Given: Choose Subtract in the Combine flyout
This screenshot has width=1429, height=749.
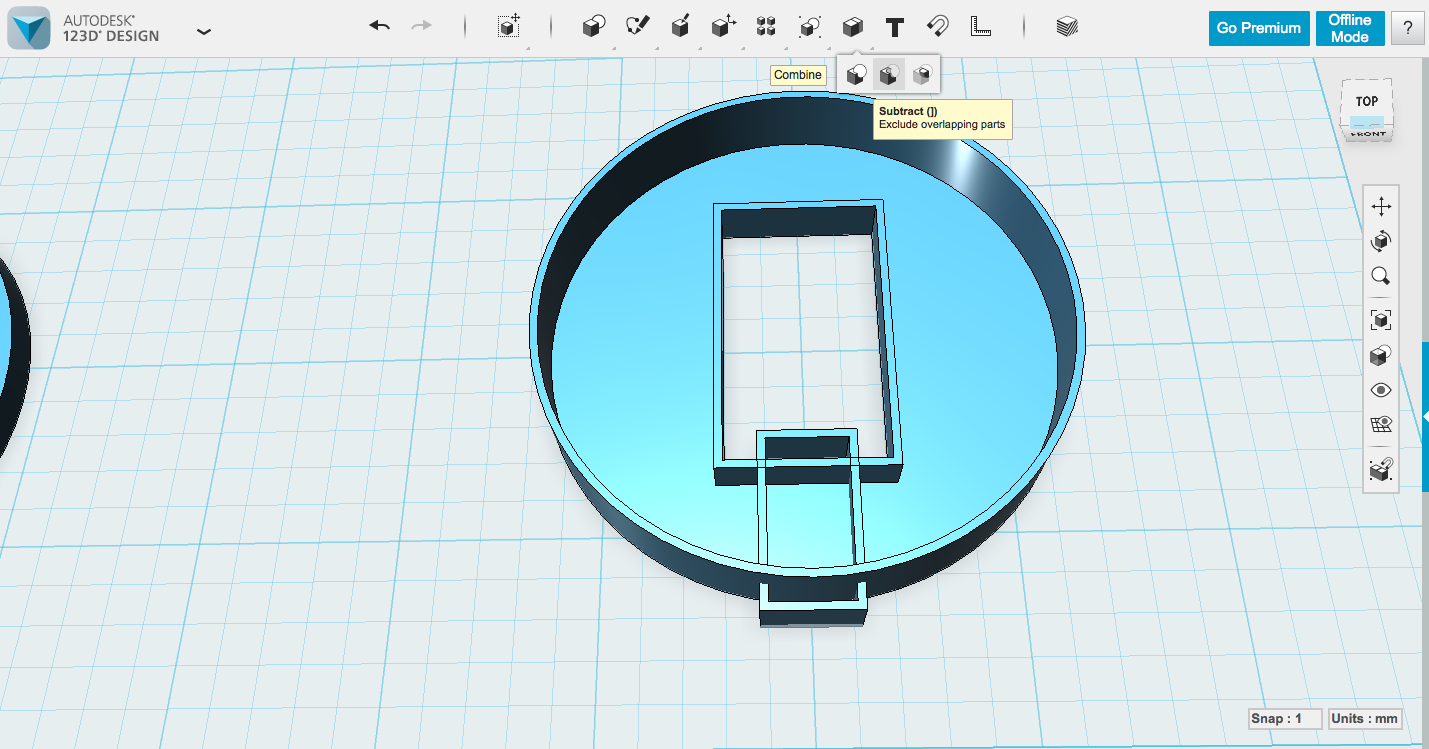Looking at the screenshot, I should (x=888, y=73).
